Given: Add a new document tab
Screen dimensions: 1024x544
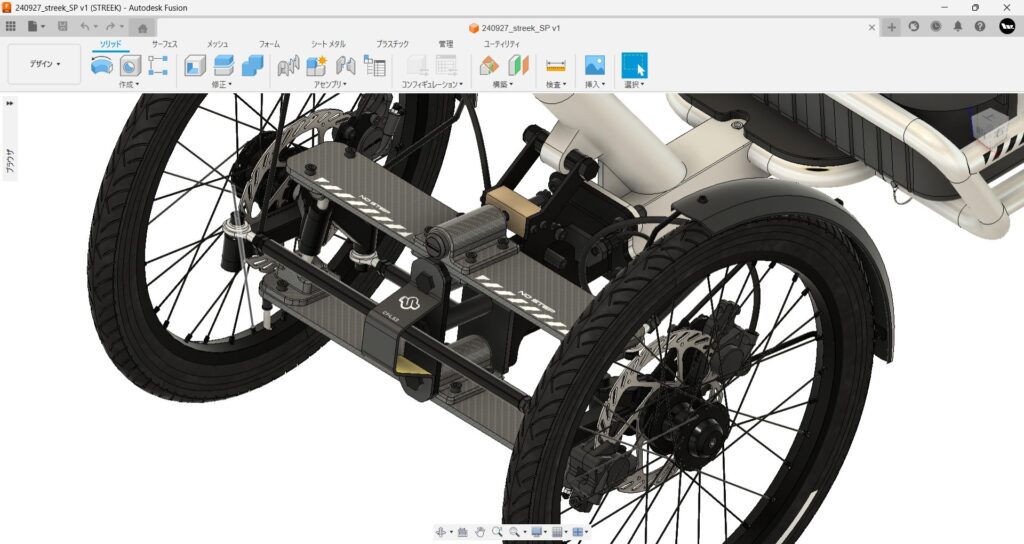Looking at the screenshot, I should (x=891, y=27).
